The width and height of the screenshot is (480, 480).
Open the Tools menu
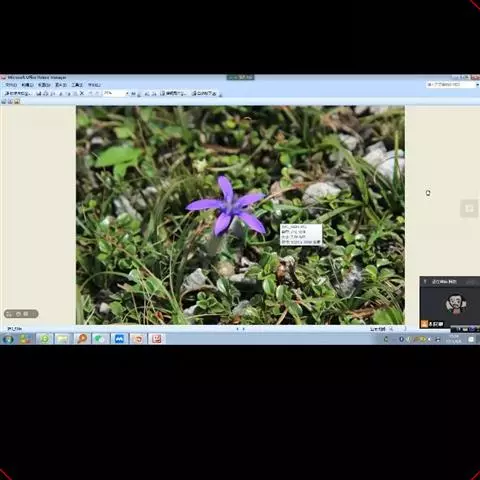coord(77,85)
